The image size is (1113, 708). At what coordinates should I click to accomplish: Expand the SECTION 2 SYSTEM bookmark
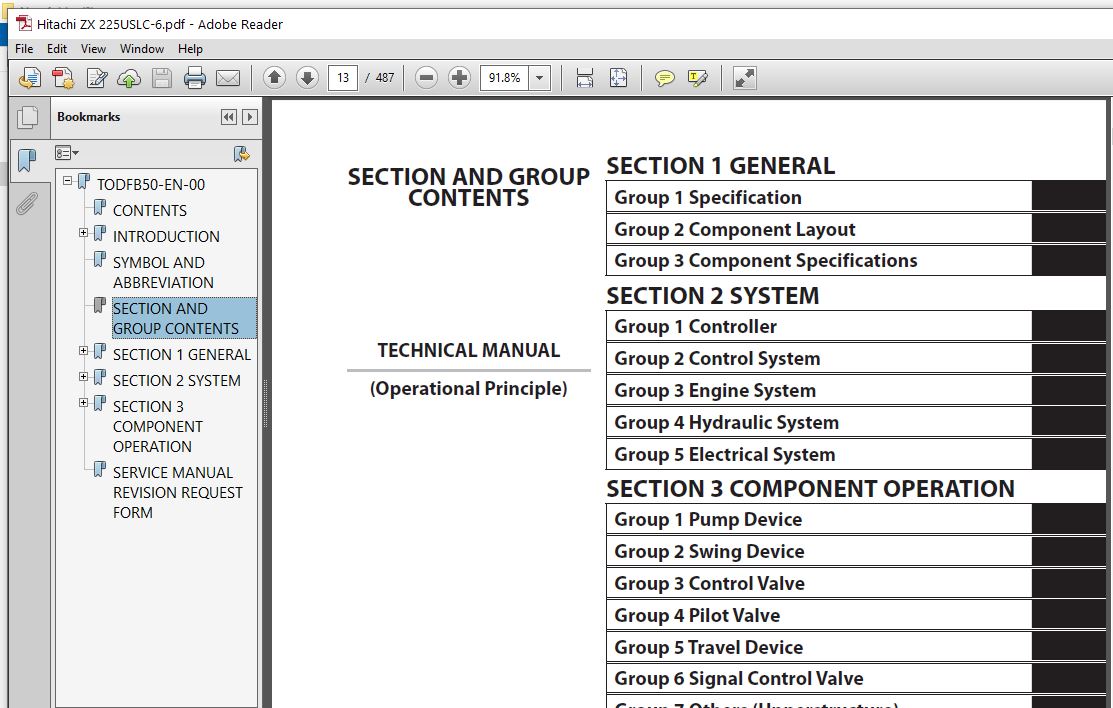[84, 376]
